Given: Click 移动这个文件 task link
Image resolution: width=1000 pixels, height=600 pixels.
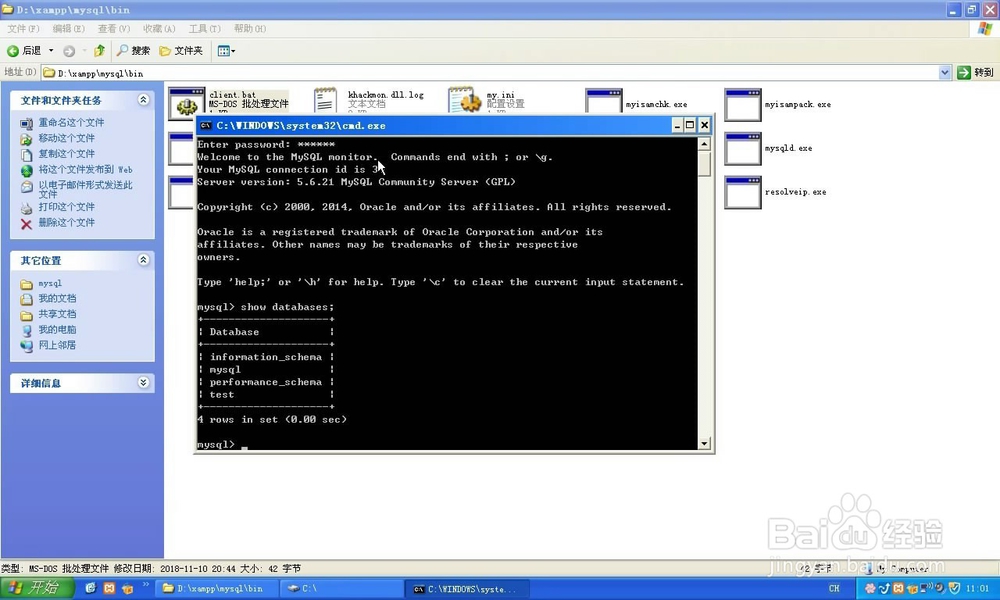Looking at the screenshot, I should tap(66, 138).
